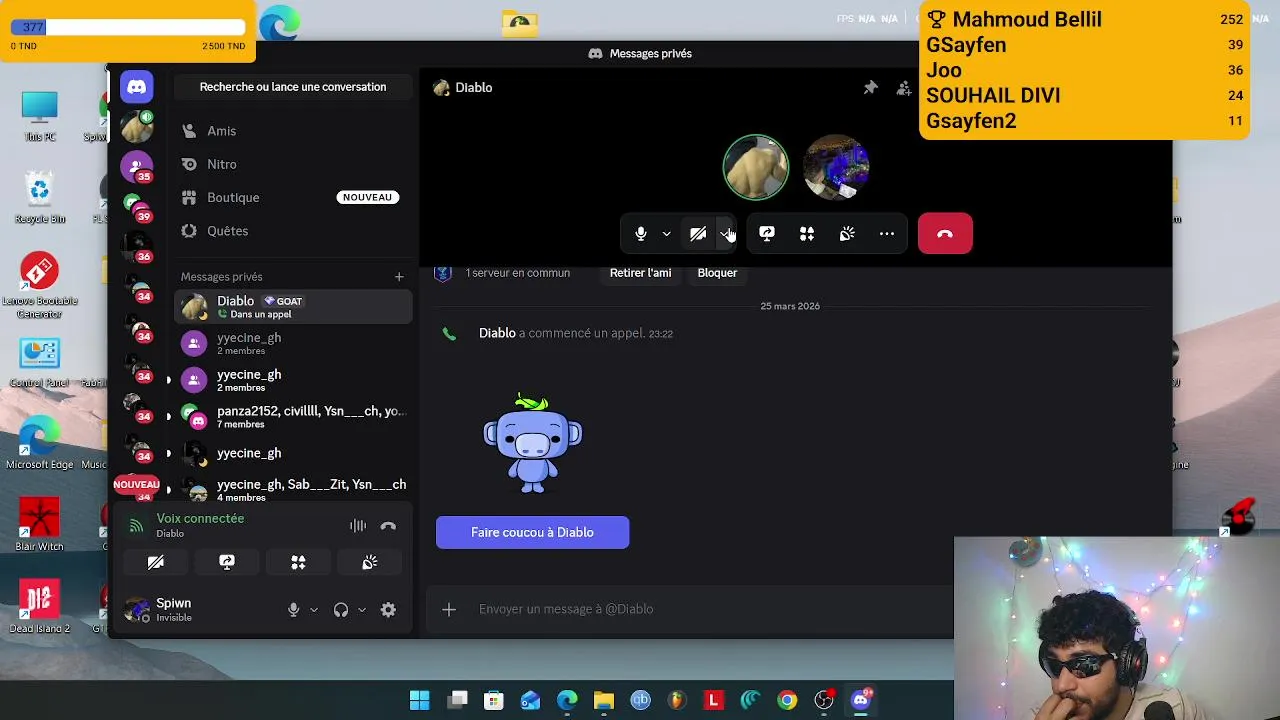1280x720 pixels.
Task: Expand output device arrow beside headphones
Action: tap(362, 610)
